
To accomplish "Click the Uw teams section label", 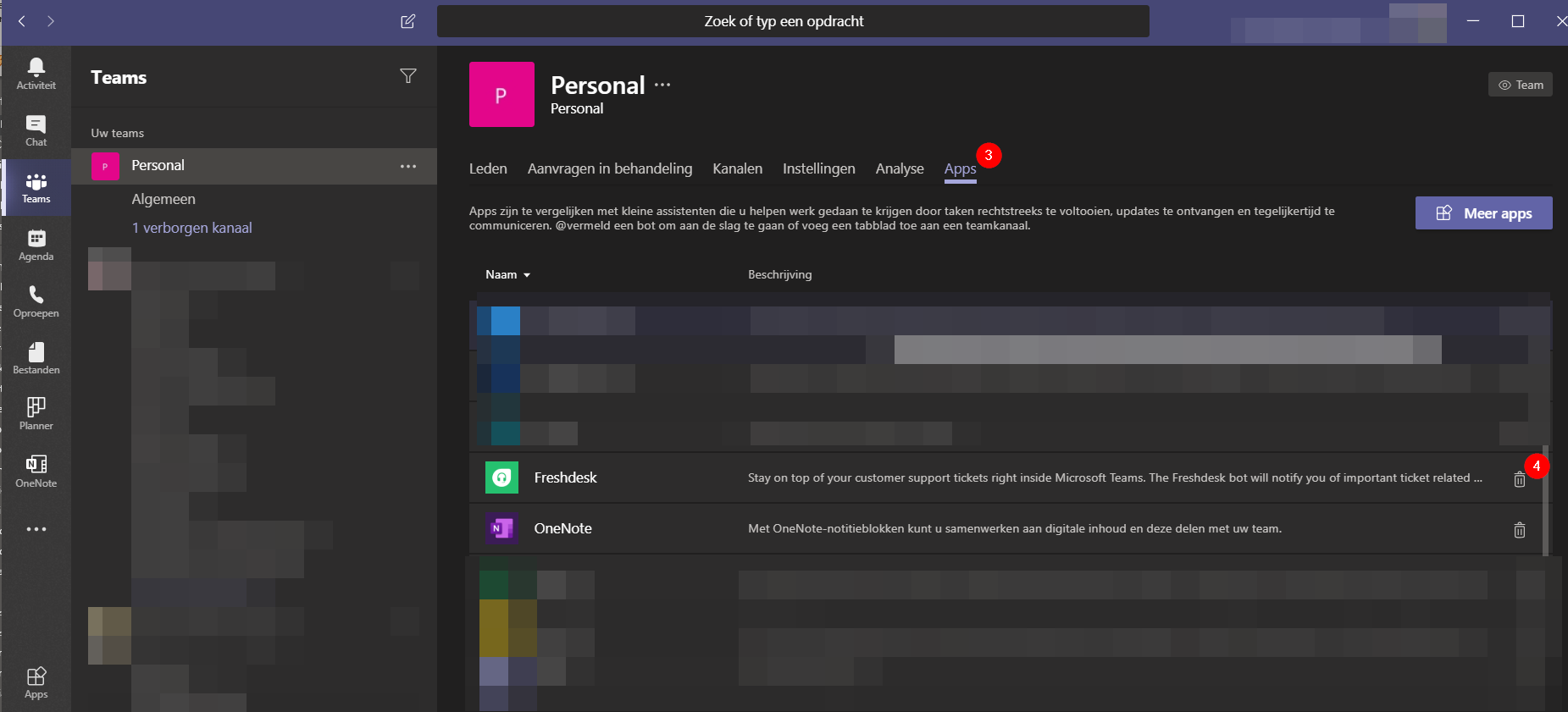I will tap(117, 133).
